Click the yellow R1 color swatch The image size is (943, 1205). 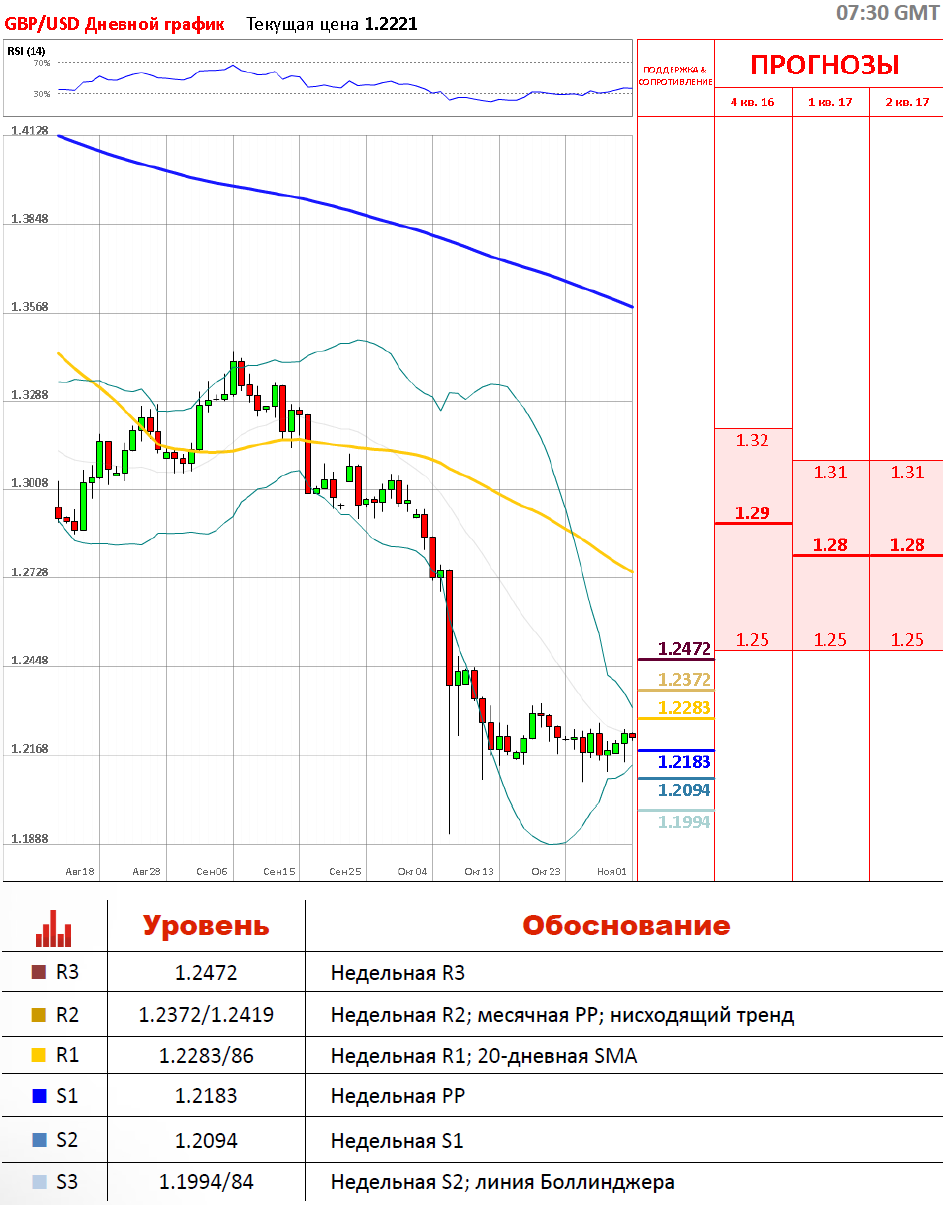click(39, 1055)
